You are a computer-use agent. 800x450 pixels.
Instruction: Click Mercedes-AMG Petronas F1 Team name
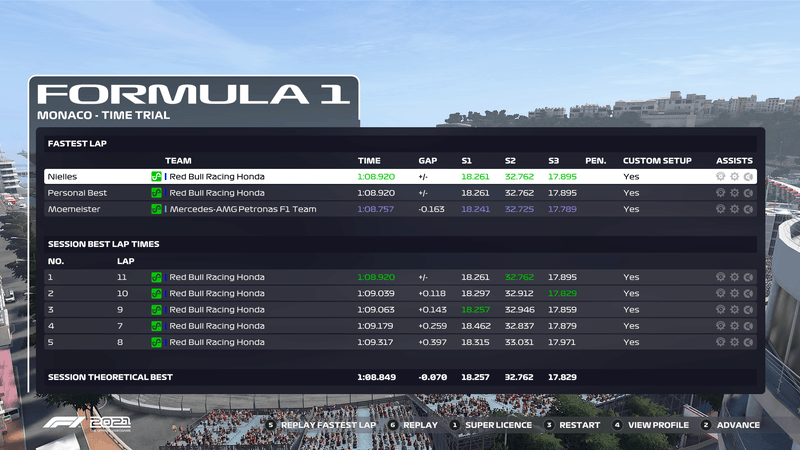(x=243, y=209)
